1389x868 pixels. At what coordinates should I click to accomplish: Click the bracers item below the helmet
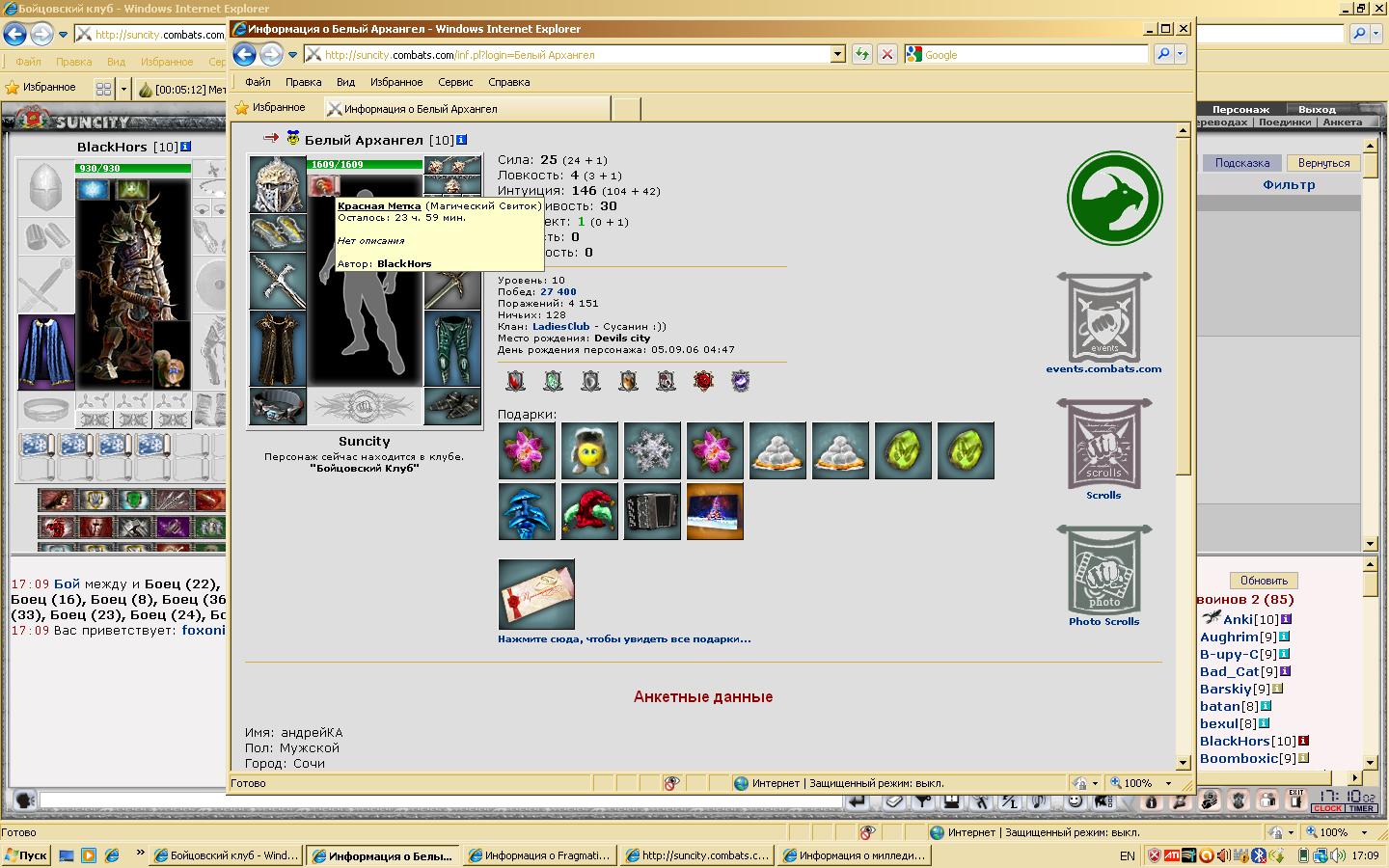point(278,232)
